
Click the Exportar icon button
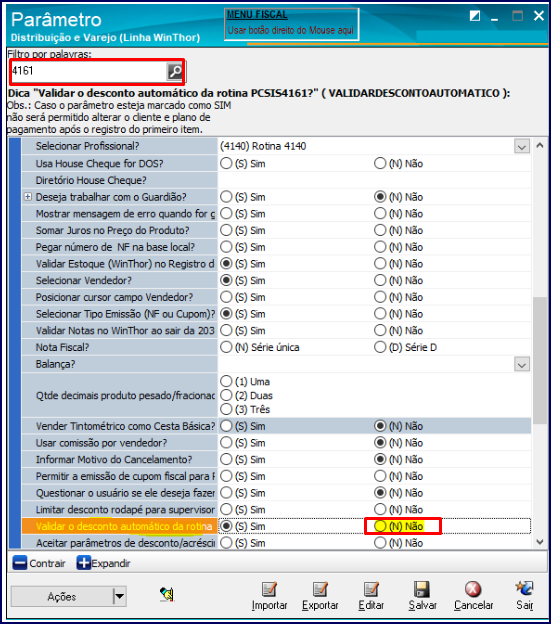[x=320, y=589]
